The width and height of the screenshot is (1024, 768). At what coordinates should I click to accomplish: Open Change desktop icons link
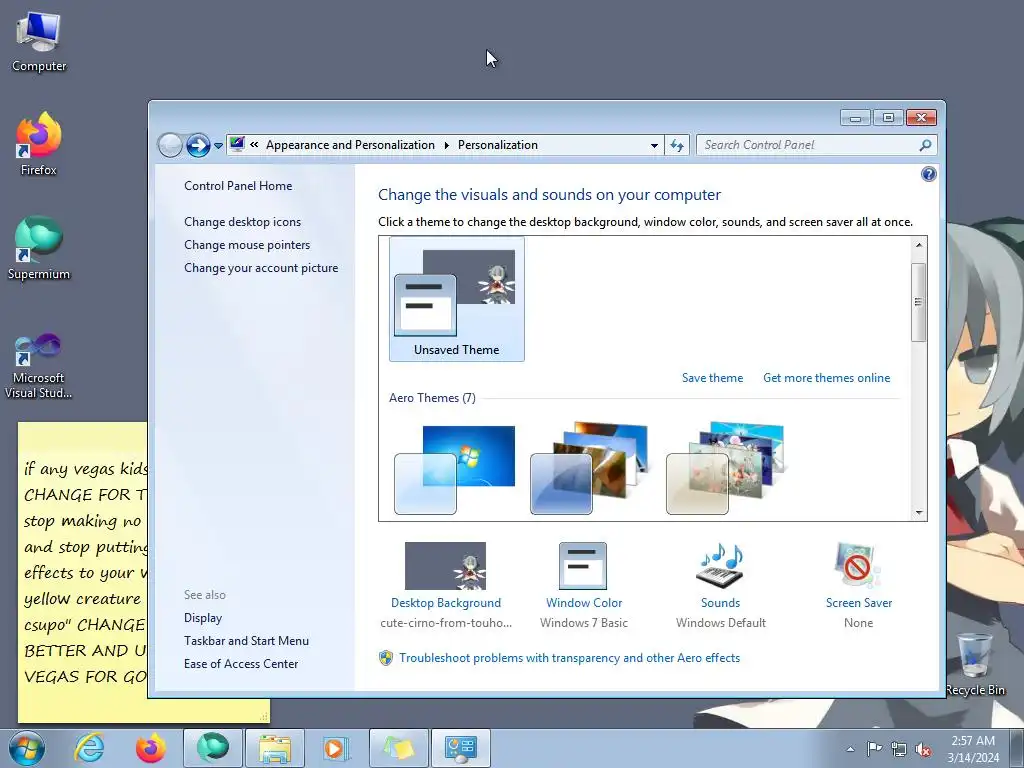(x=242, y=221)
